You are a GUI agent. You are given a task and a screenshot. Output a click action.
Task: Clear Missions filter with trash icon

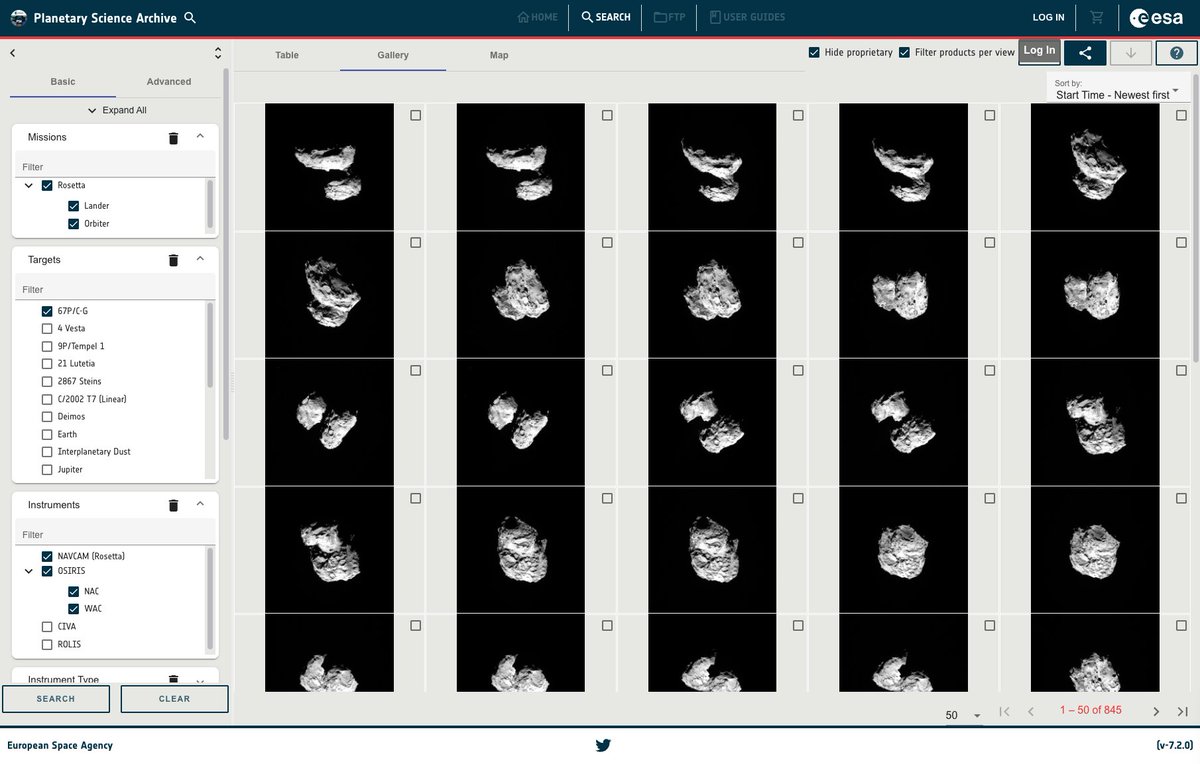click(173, 137)
